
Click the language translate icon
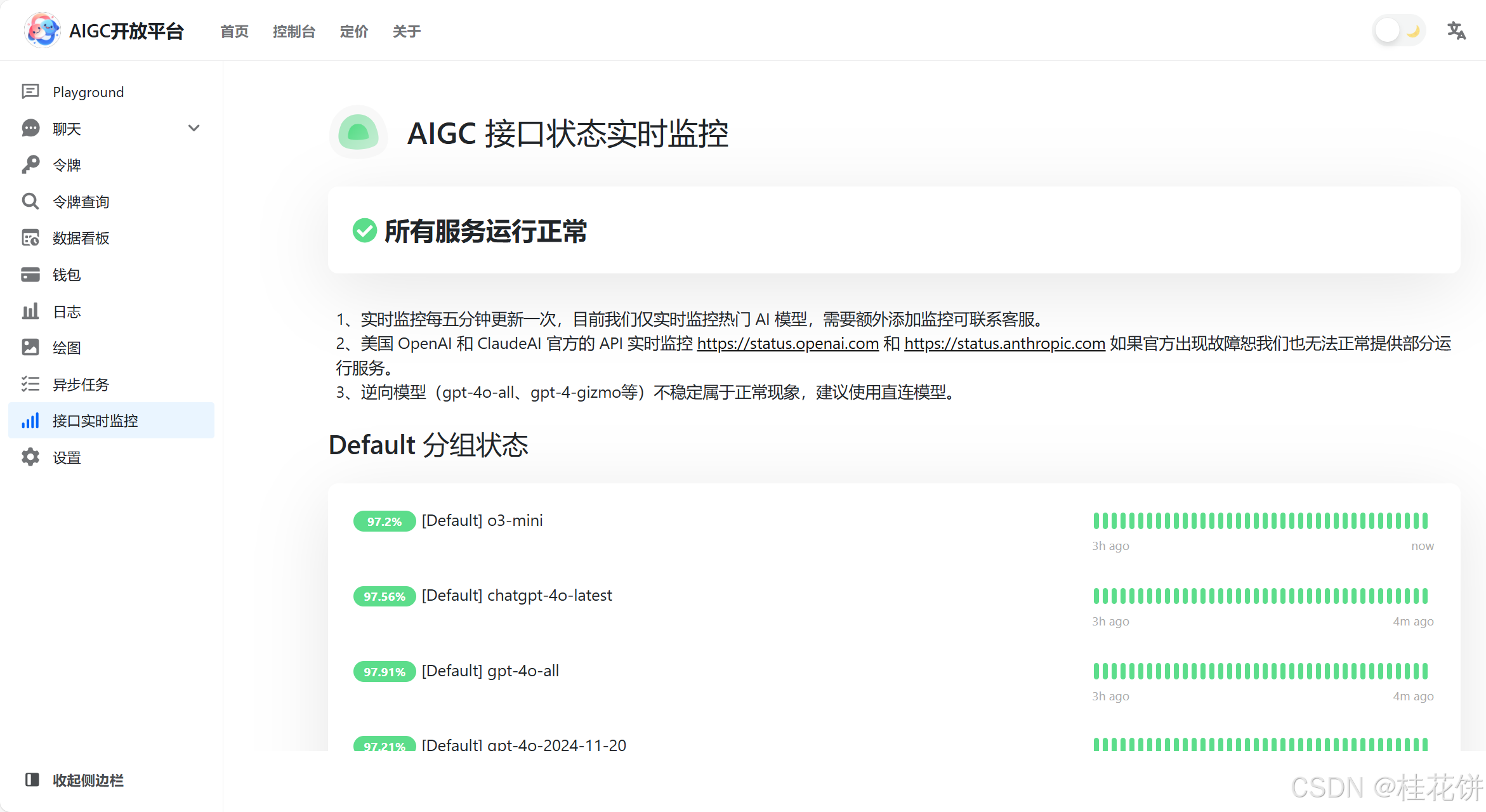point(1456,30)
